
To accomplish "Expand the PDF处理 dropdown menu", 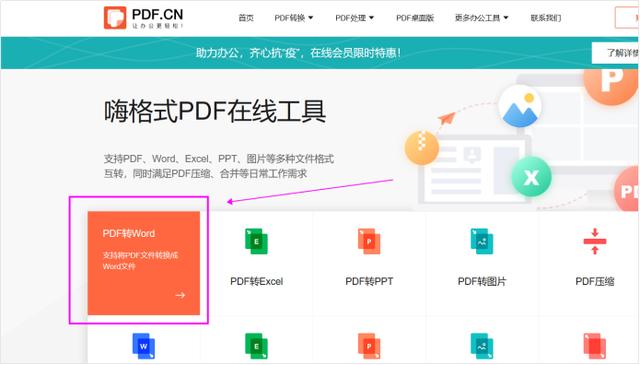I will point(354,18).
